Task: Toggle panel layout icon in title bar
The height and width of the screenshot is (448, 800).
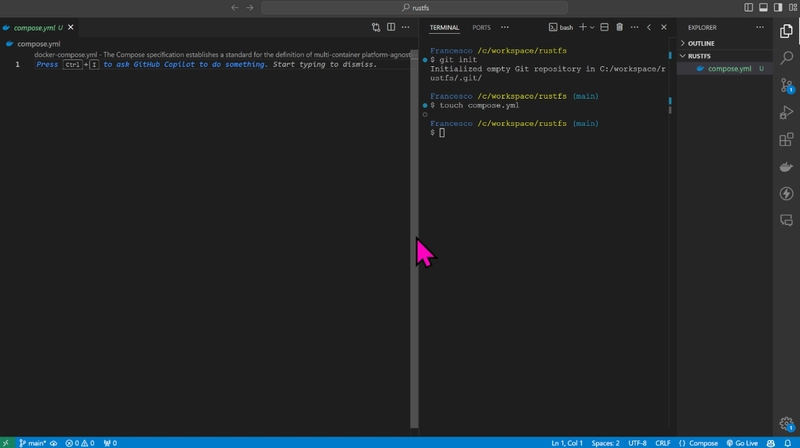Action: [x=763, y=7]
